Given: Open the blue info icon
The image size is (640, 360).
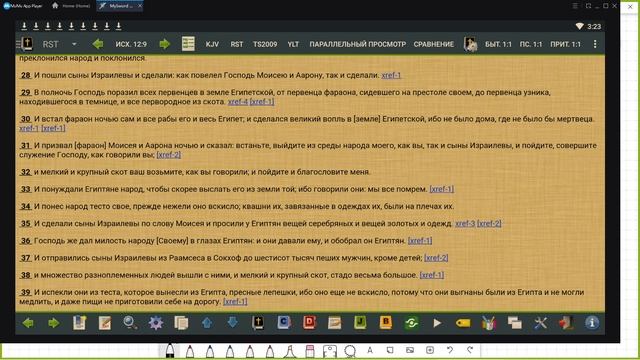Looking at the screenshot, I should click(592, 323).
